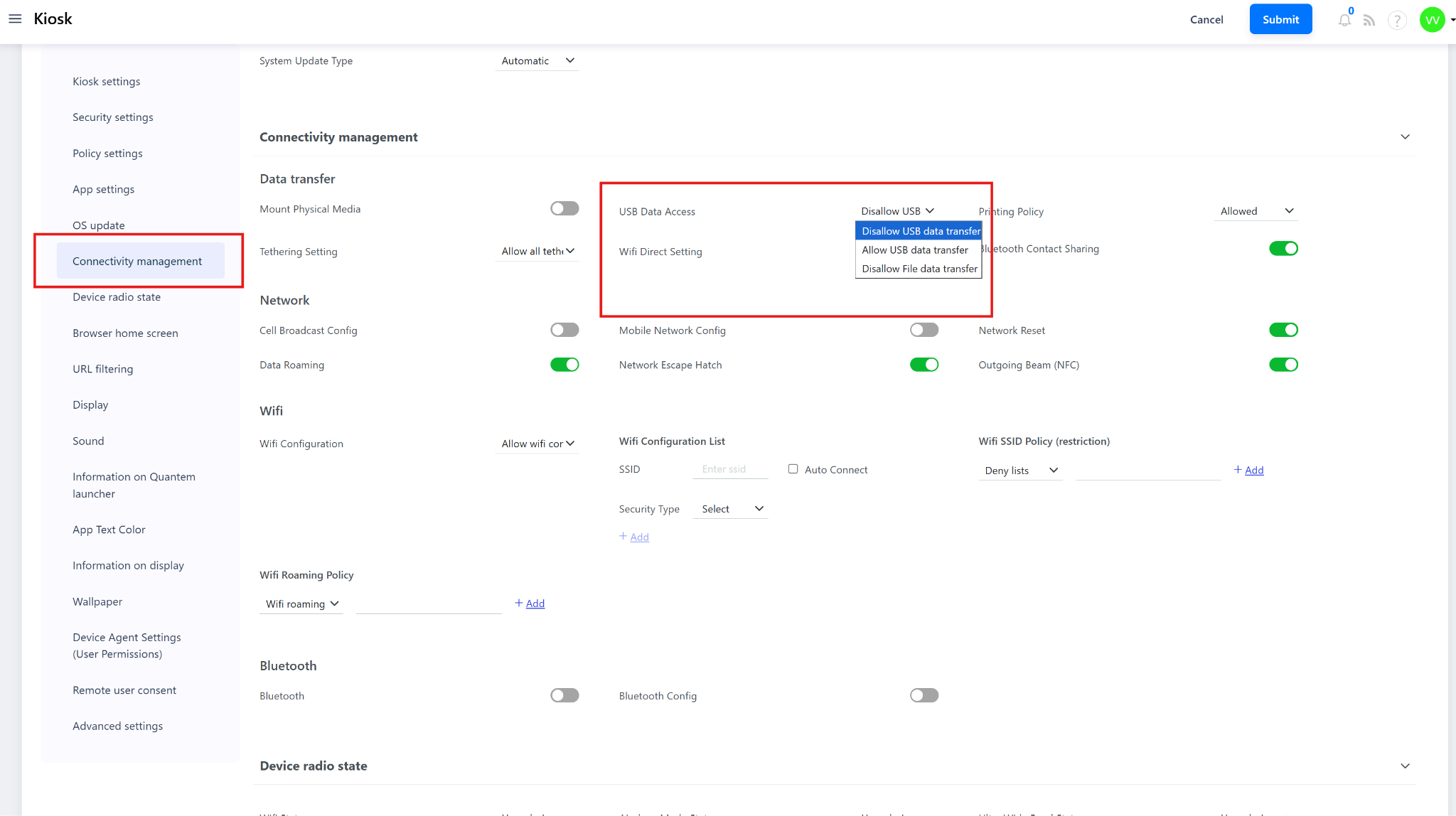This screenshot has width=1456, height=816.
Task: Choose Disallow File data transfer option
Action: click(919, 269)
